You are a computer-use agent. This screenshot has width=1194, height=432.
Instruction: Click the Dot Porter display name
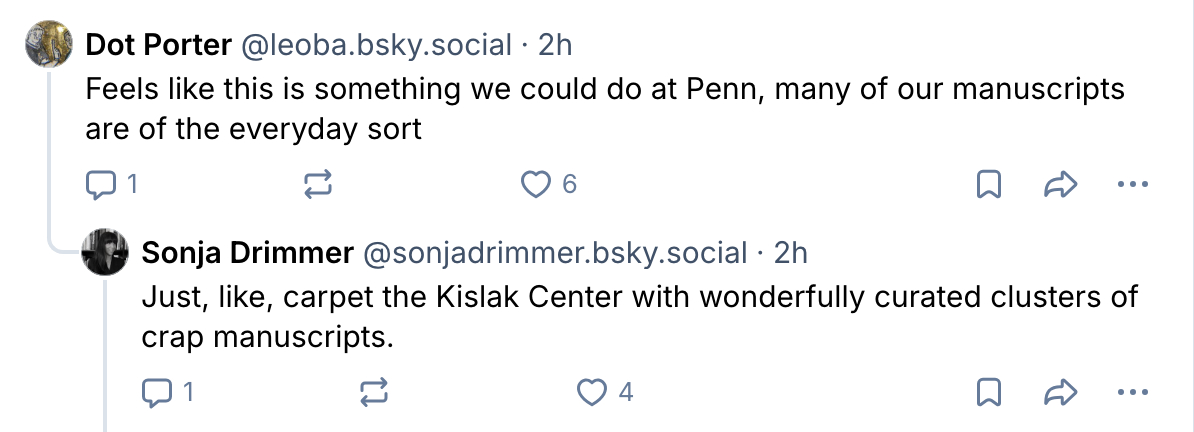point(159,45)
